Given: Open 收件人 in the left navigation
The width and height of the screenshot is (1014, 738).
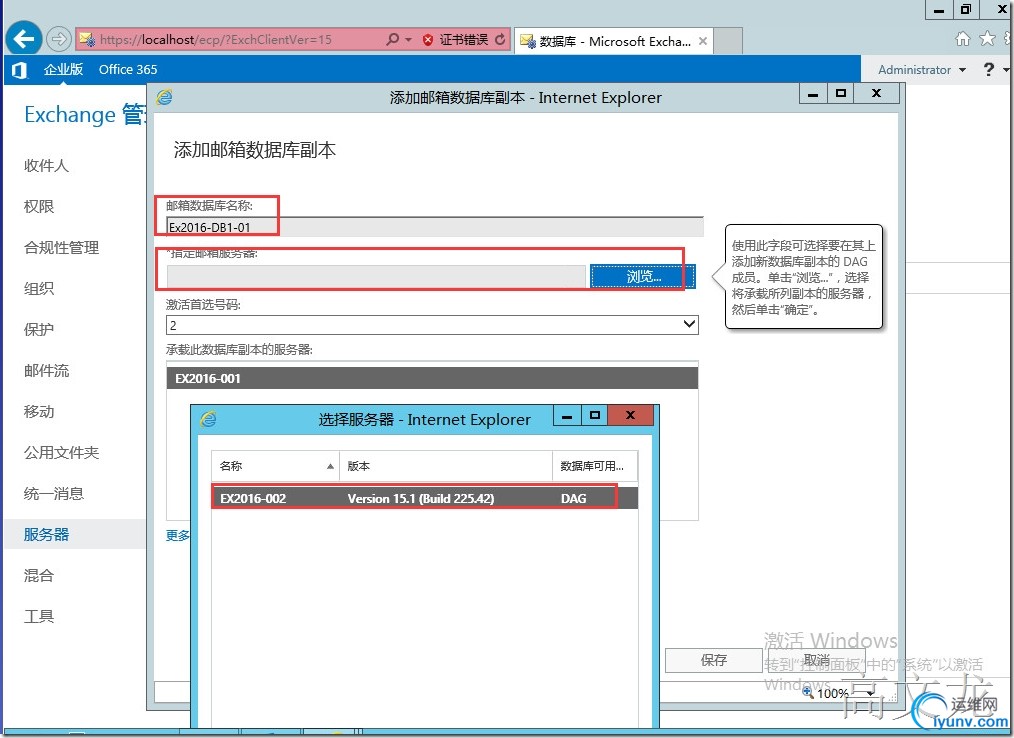Looking at the screenshot, I should click(46, 166).
